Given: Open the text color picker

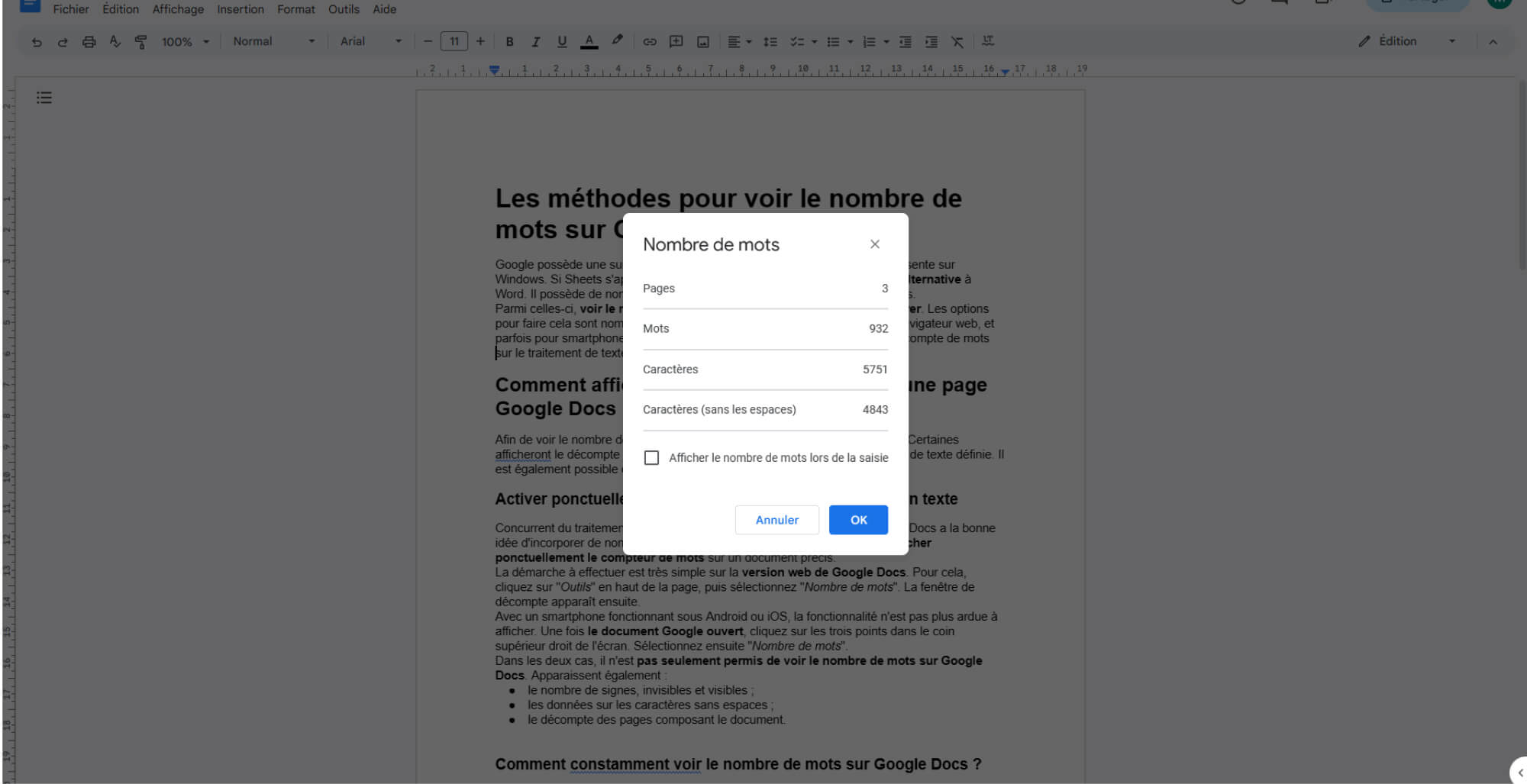Looking at the screenshot, I should point(589,42).
